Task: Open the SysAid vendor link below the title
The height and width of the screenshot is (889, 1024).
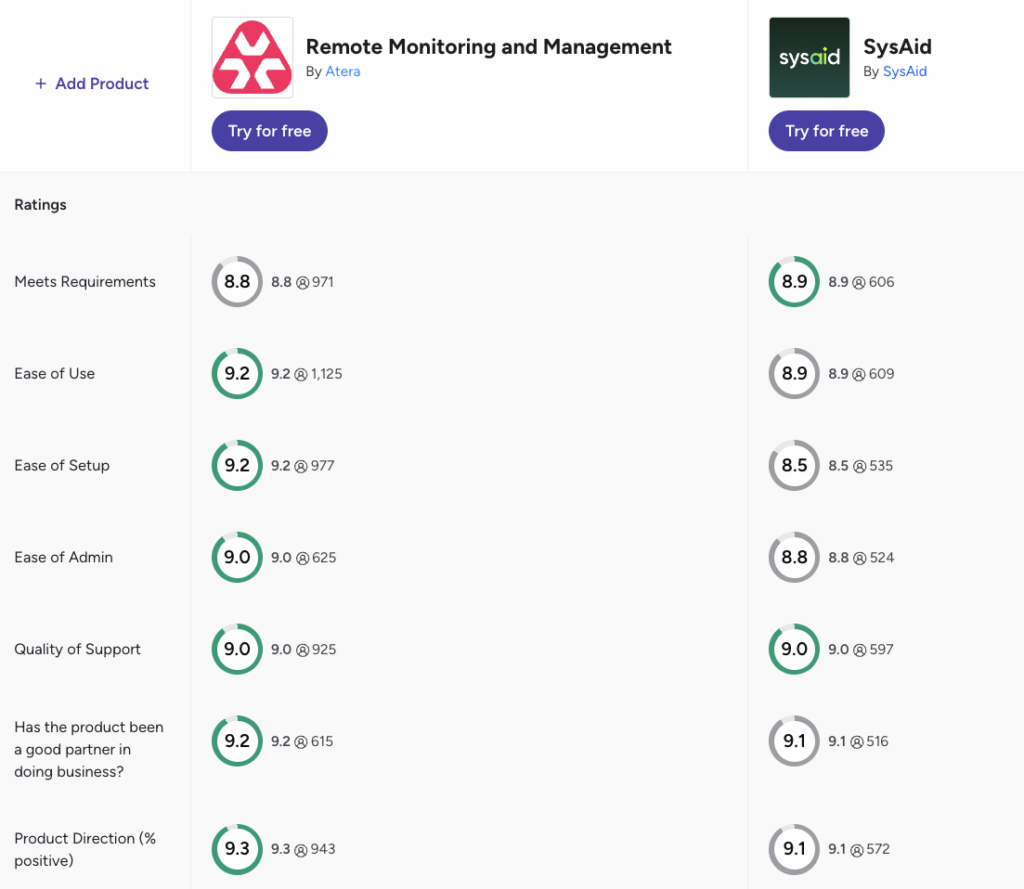Action: point(904,71)
